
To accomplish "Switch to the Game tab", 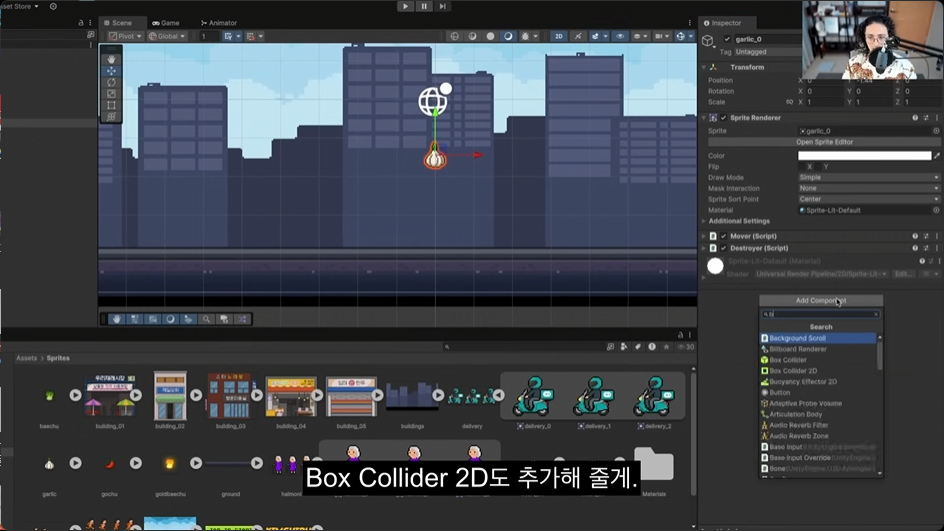I will coord(166,23).
